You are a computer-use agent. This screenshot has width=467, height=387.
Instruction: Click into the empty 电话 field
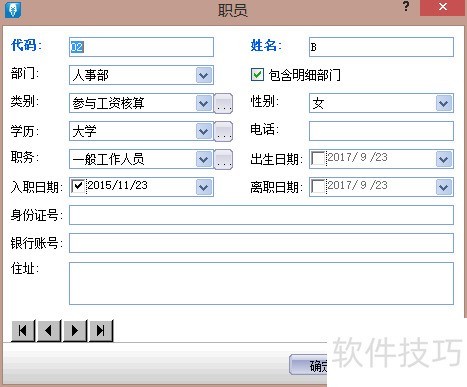coord(381,131)
